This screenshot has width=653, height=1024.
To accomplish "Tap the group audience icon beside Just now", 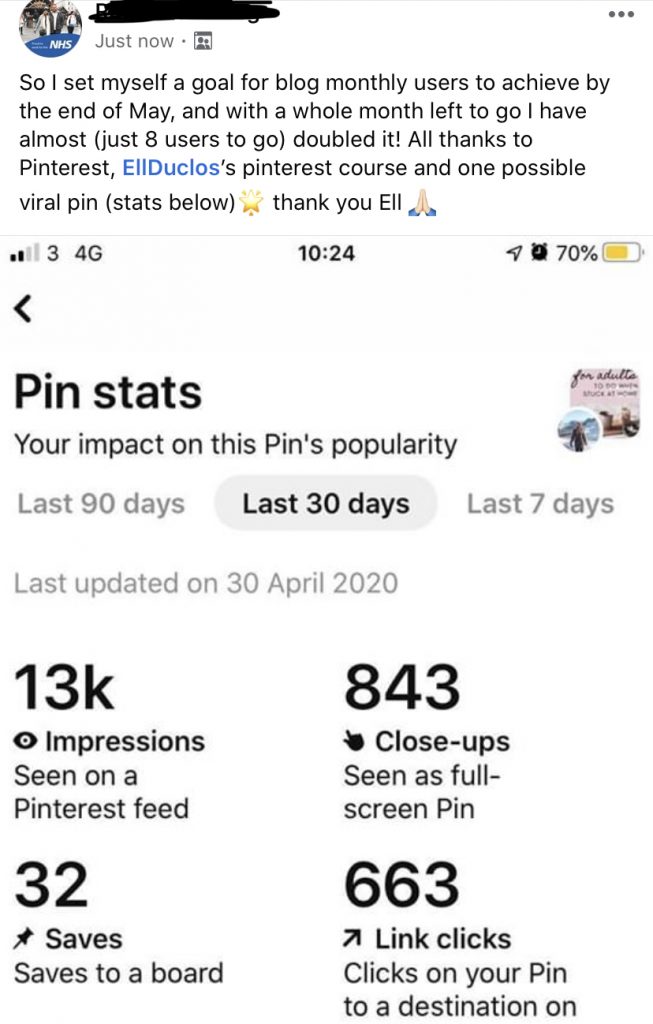I will coord(203,41).
